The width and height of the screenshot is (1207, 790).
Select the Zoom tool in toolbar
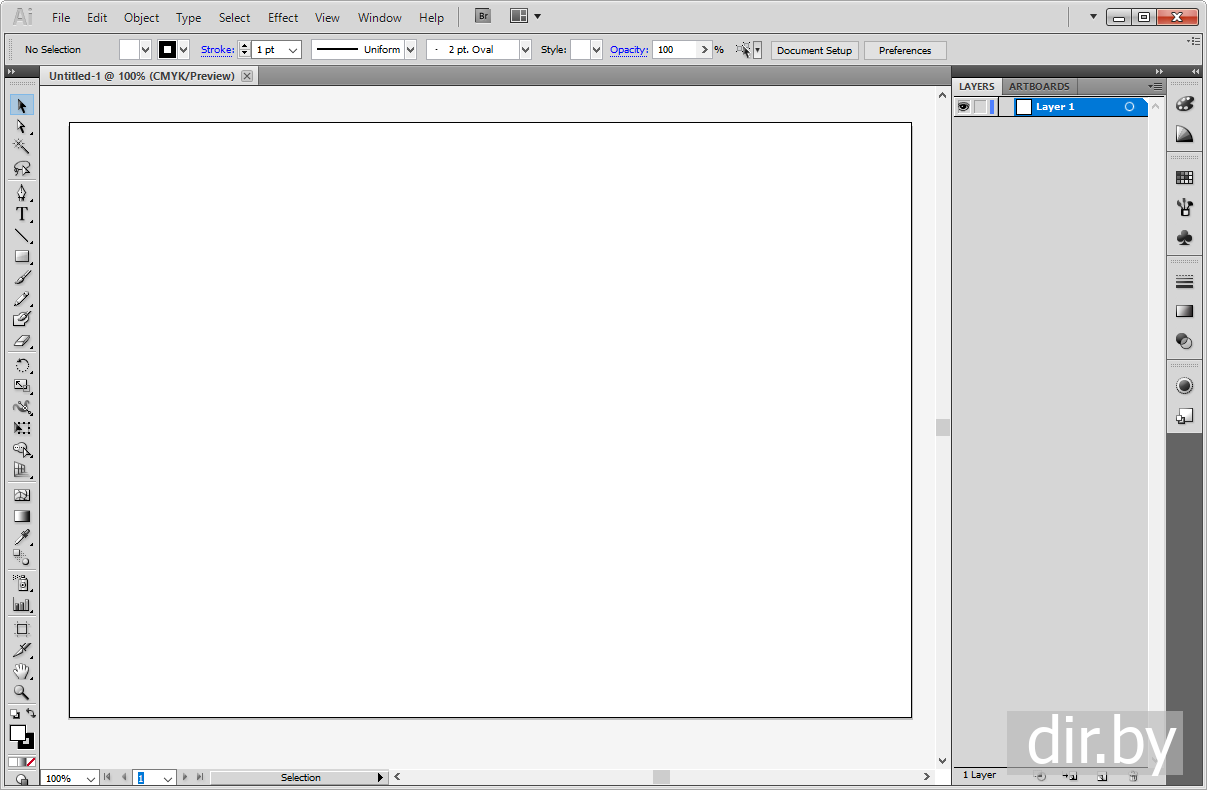pyautogui.click(x=21, y=692)
